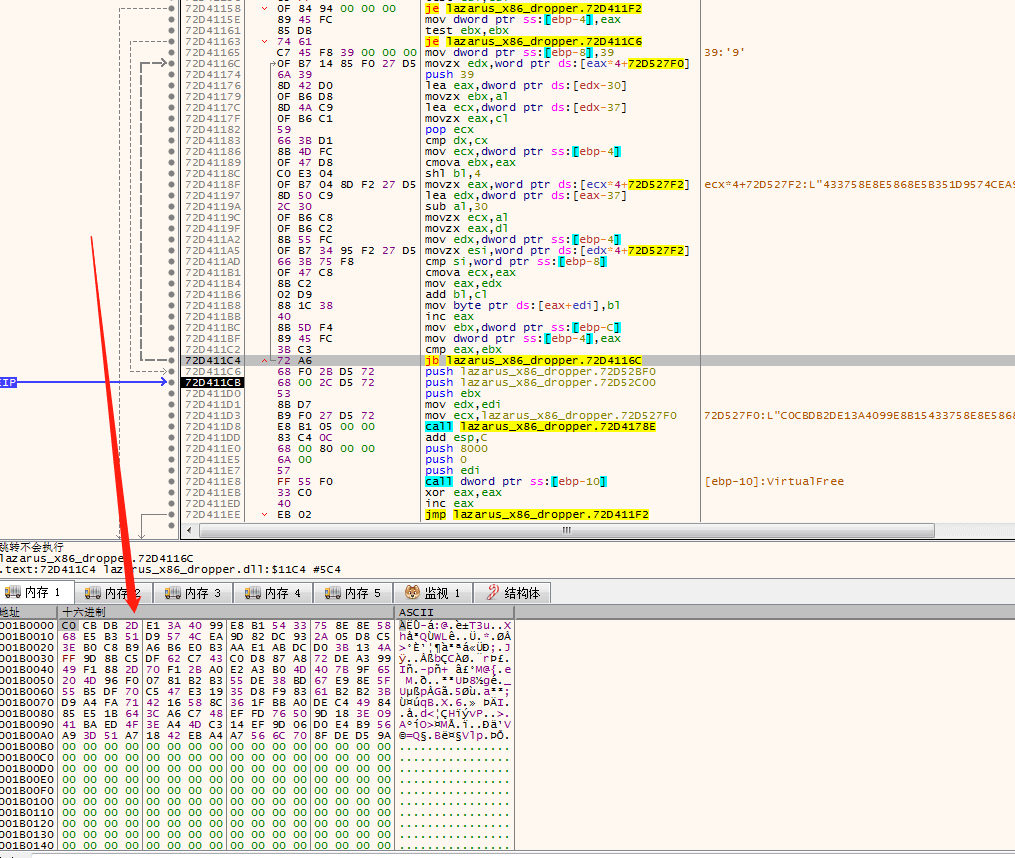Select push 8000 instruction row
This screenshot has width=1015, height=858.
[x=456, y=449]
